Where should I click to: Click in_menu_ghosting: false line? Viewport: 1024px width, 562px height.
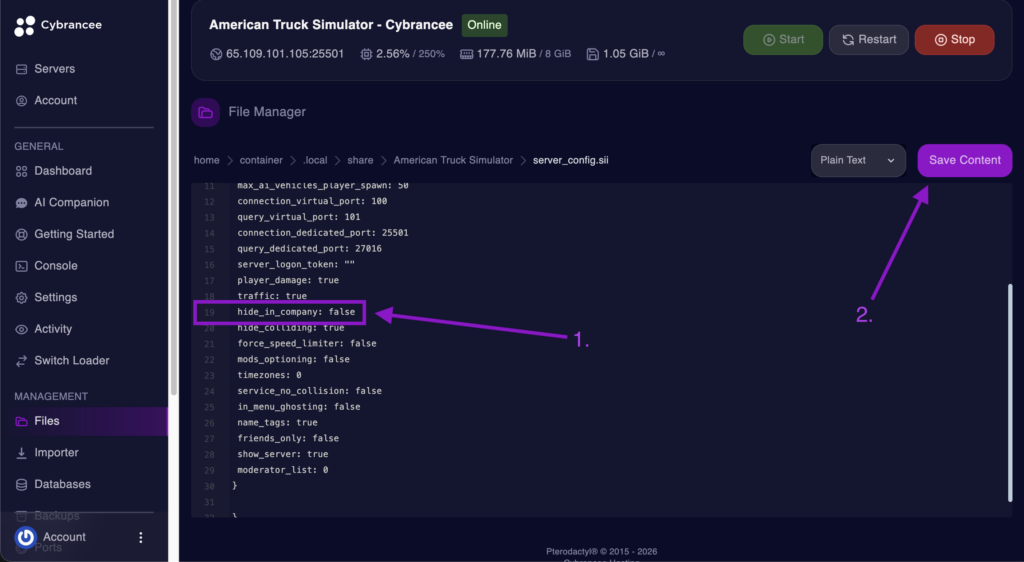pyautogui.click(x=299, y=407)
